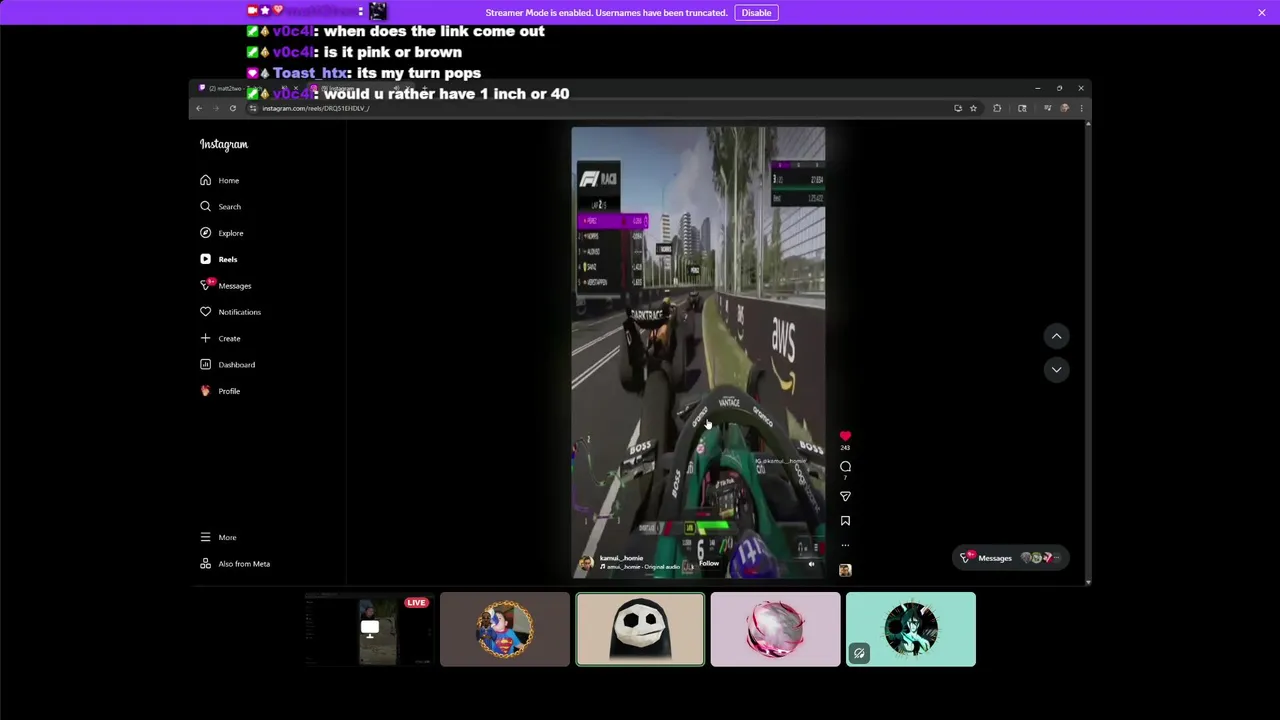
Task: Open browser three-dot menu
Action: pos(1081,108)
